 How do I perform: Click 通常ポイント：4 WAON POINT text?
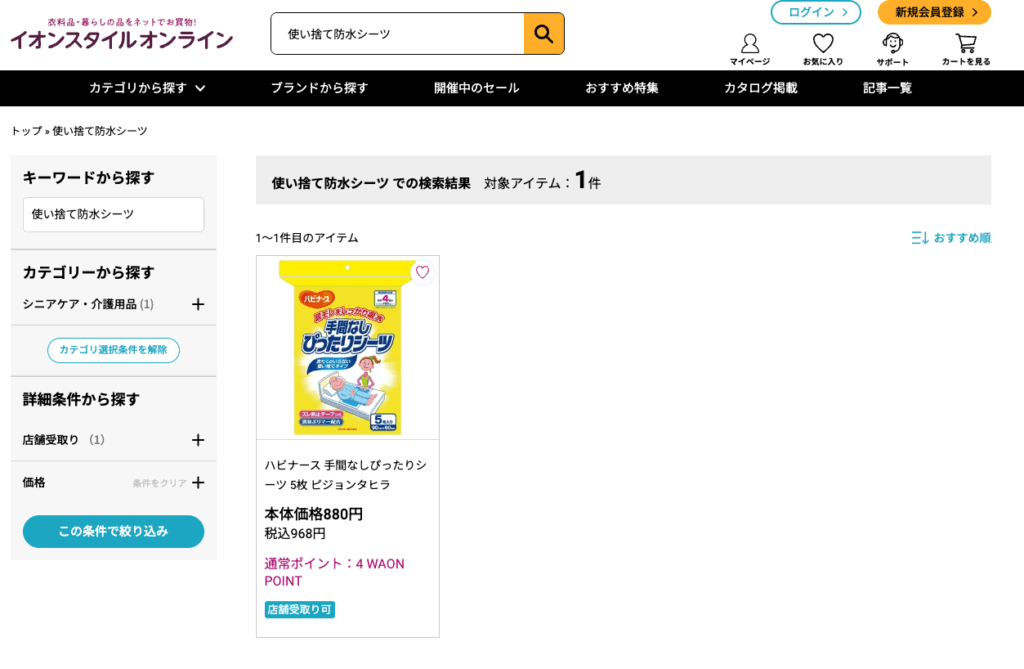pos(334,572)
